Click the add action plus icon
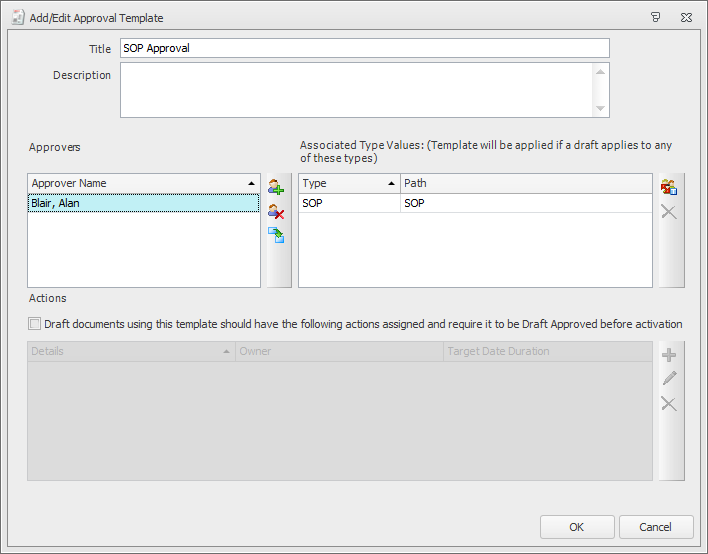The width and height of the screenshot is (708, 554). (669, 355)
